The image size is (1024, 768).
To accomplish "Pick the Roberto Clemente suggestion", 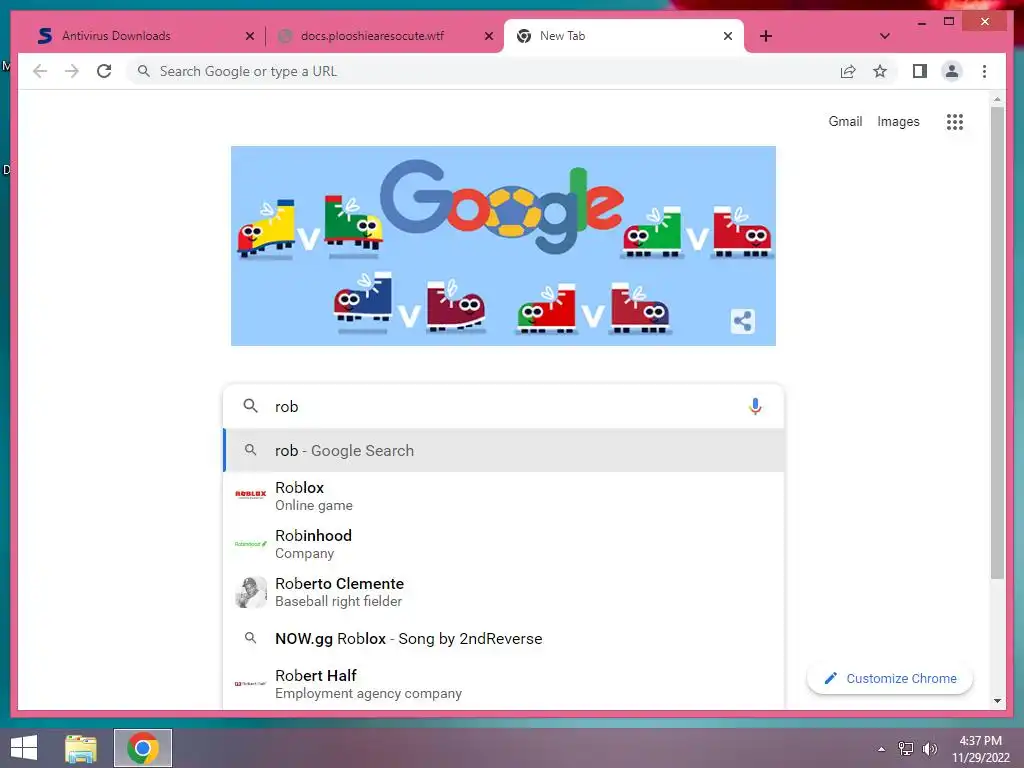I will coord(504,592).
